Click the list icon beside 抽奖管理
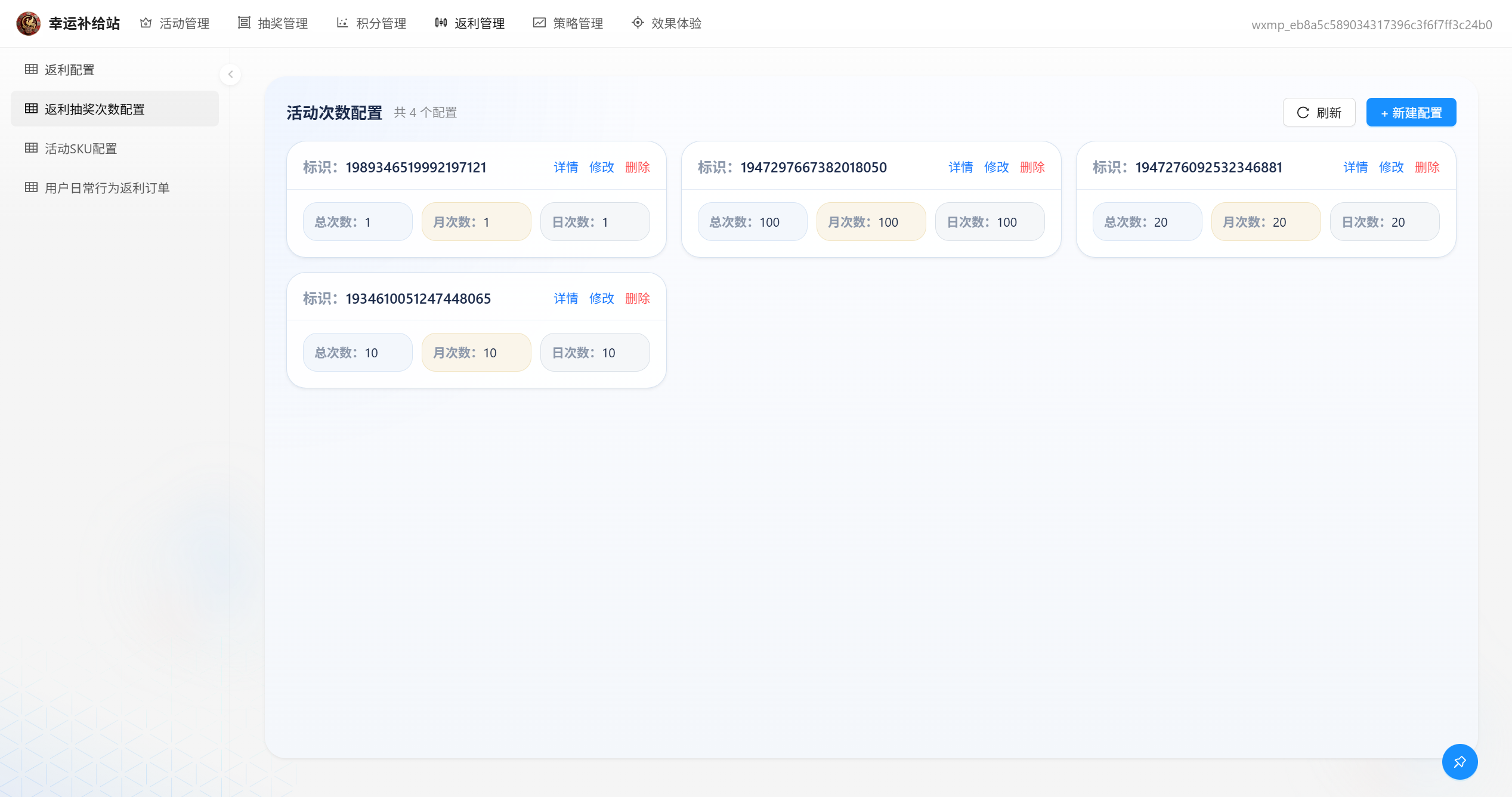1512x797 pixels. pyautogui.click(x=244, y=23)
